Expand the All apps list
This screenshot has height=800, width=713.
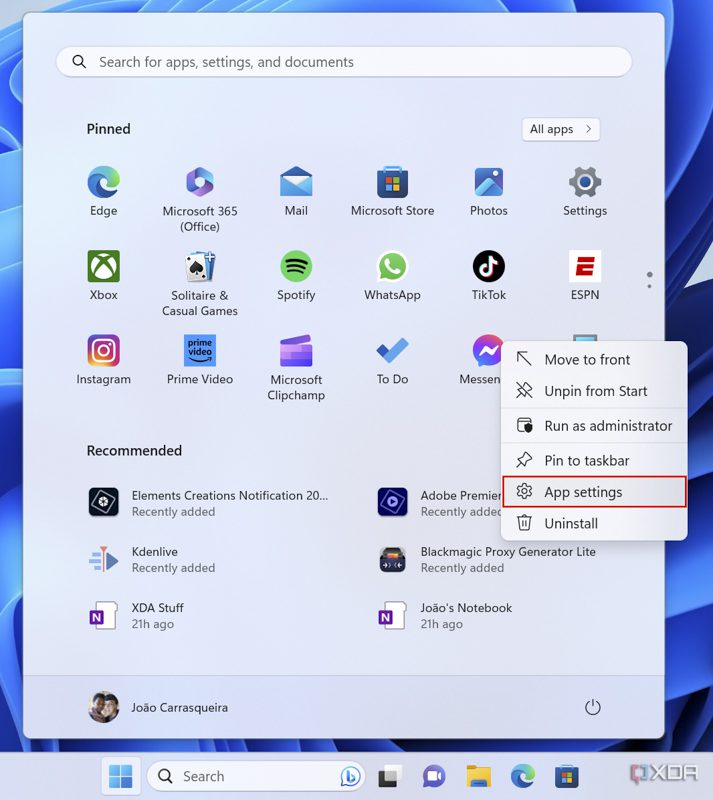pyautogui.click(x=560, y=129)
